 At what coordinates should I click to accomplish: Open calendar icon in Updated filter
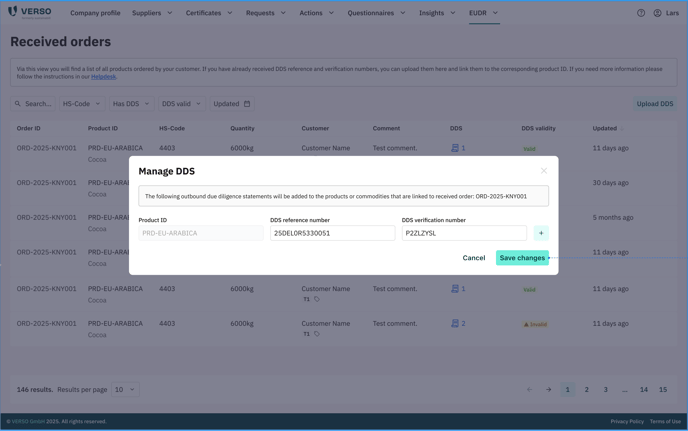click(247, 104)
